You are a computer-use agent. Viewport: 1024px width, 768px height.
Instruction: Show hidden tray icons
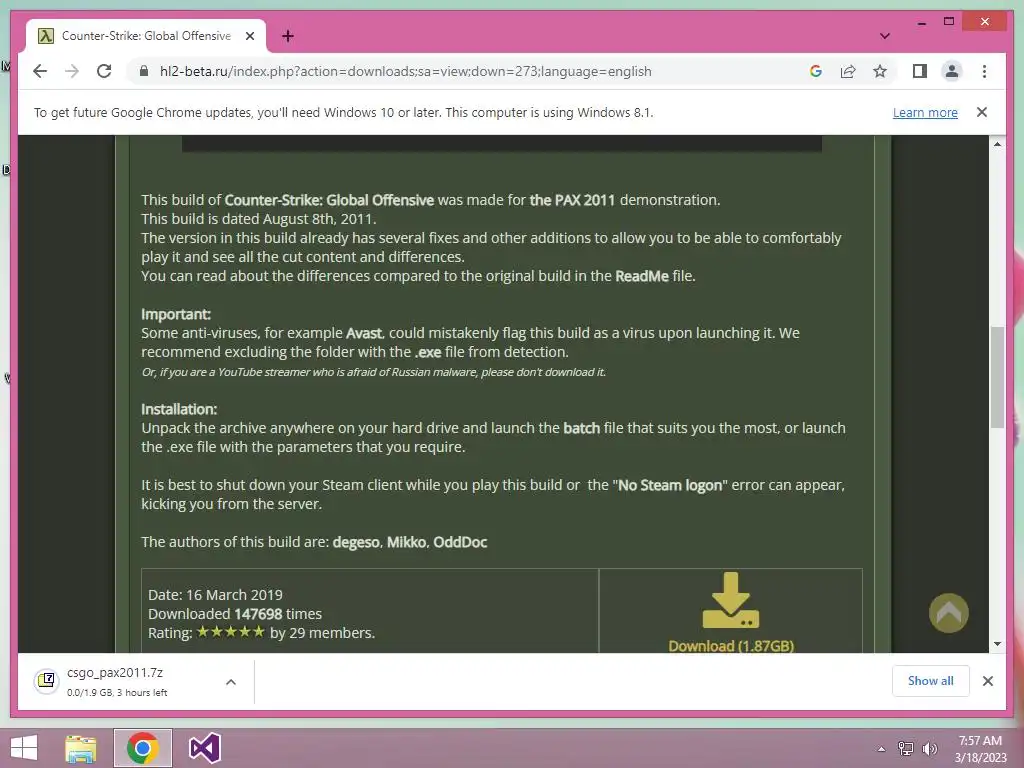(x=881, y=748)
